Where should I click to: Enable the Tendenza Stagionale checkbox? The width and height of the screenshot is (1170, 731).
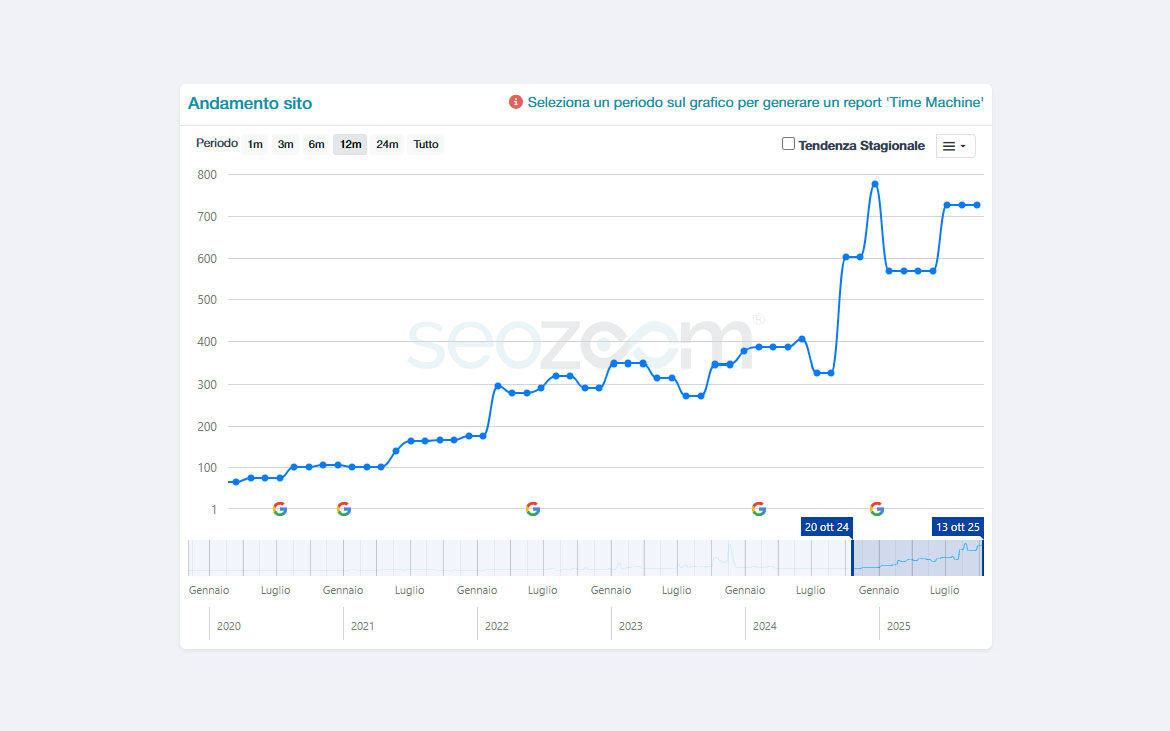[788, 144]
